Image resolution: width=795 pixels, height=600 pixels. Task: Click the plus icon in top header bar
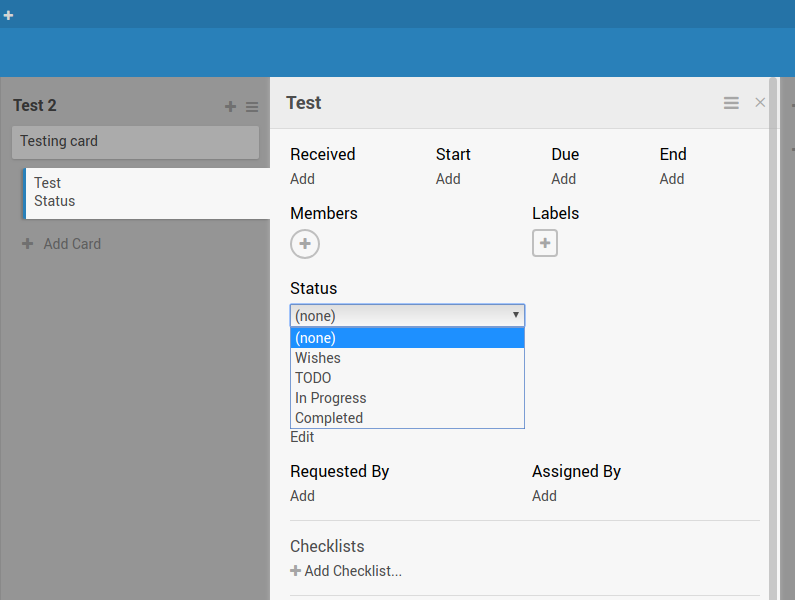(9, 15)
